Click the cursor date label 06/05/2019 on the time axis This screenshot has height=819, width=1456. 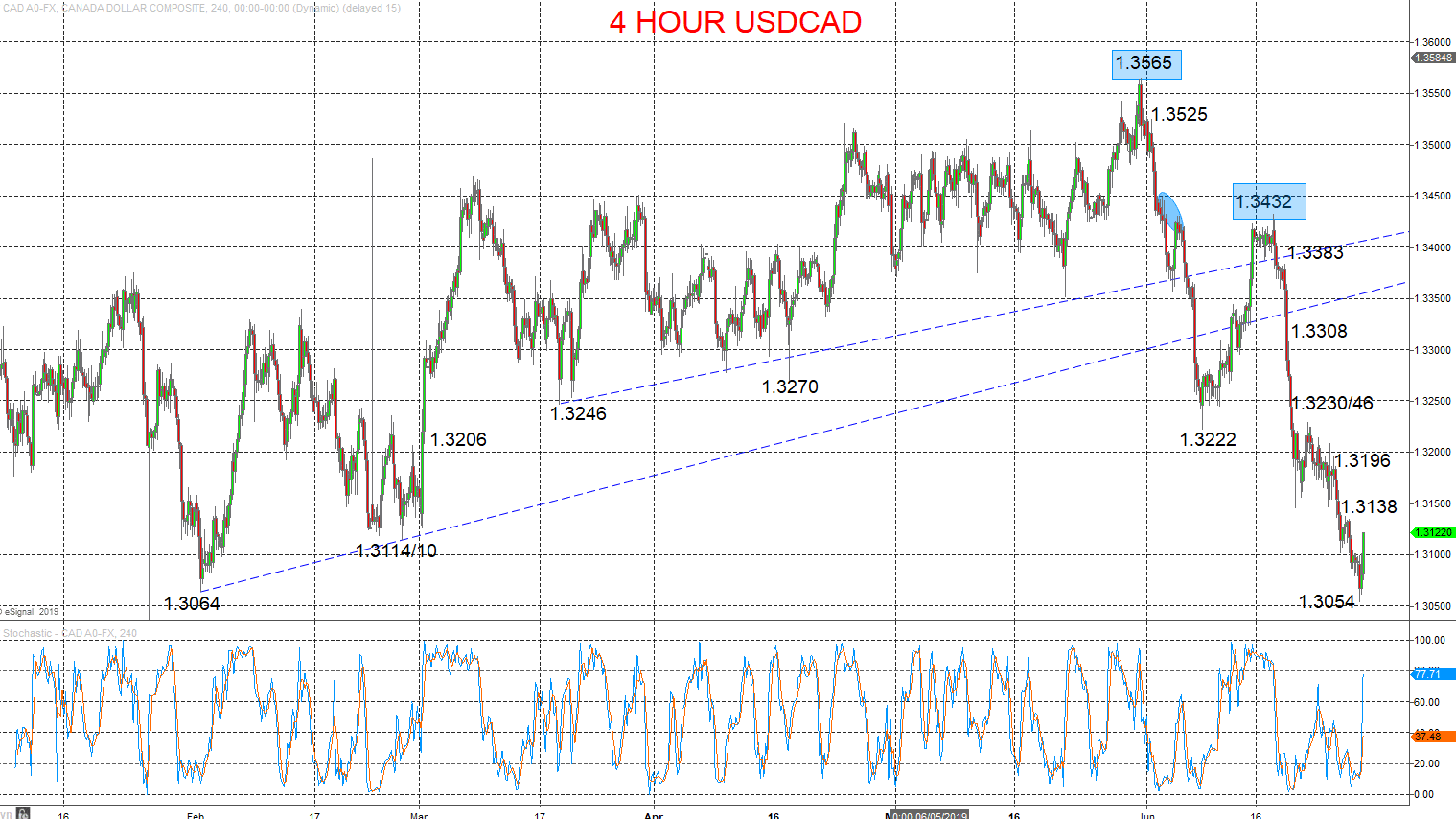click(929, 815)
